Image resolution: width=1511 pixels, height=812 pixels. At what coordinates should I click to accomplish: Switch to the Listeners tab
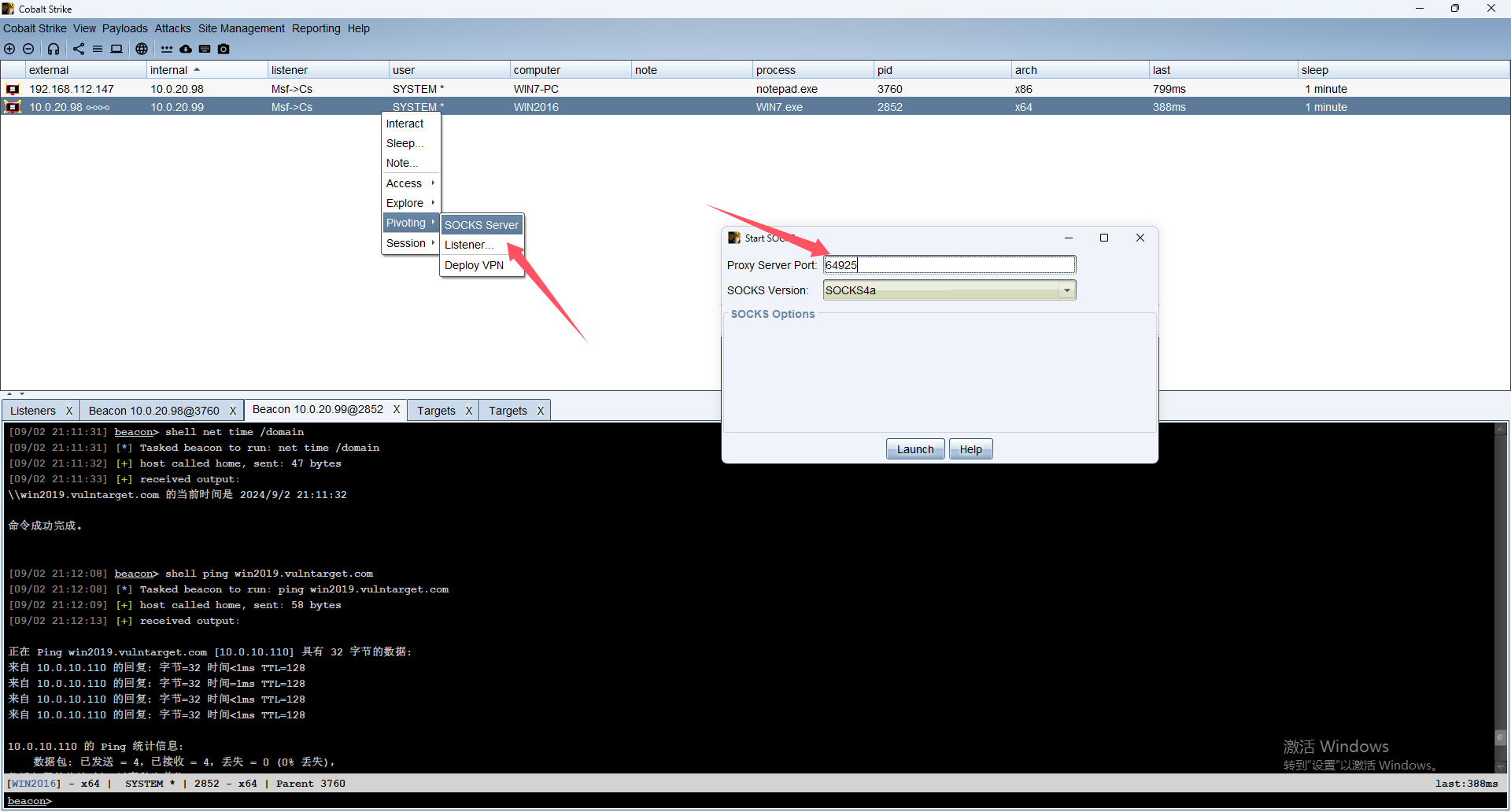coord(33,411)
